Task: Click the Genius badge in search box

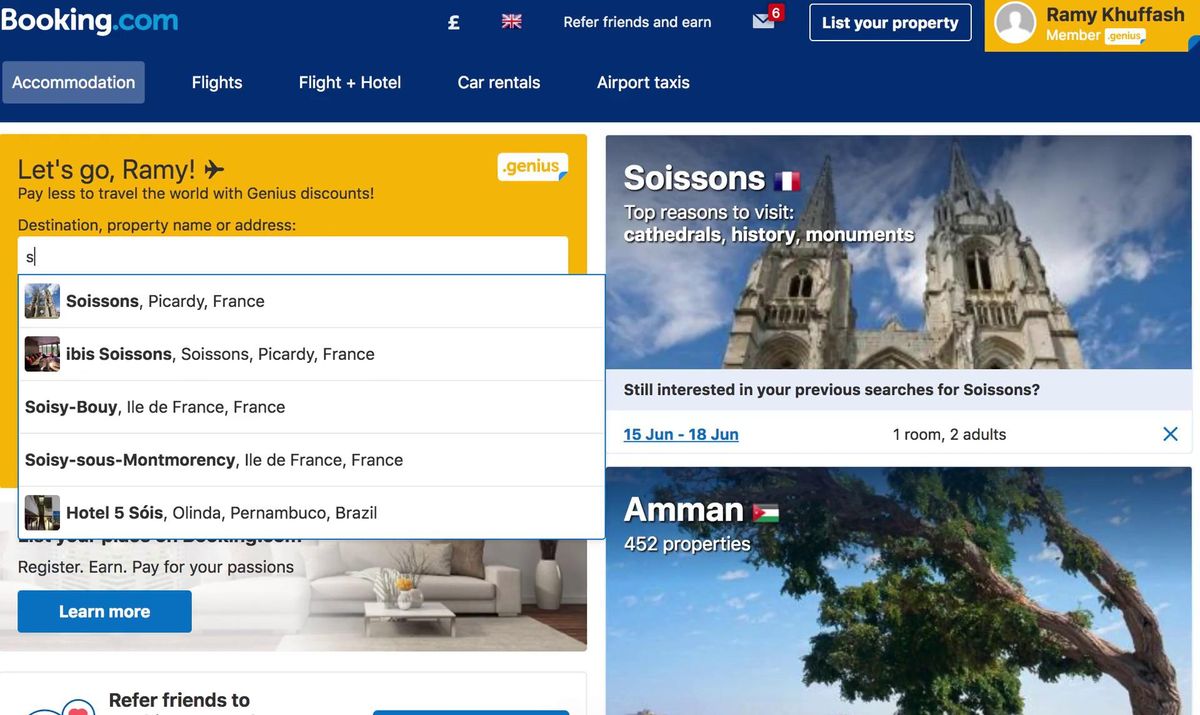Action: (x=532, y=167)
